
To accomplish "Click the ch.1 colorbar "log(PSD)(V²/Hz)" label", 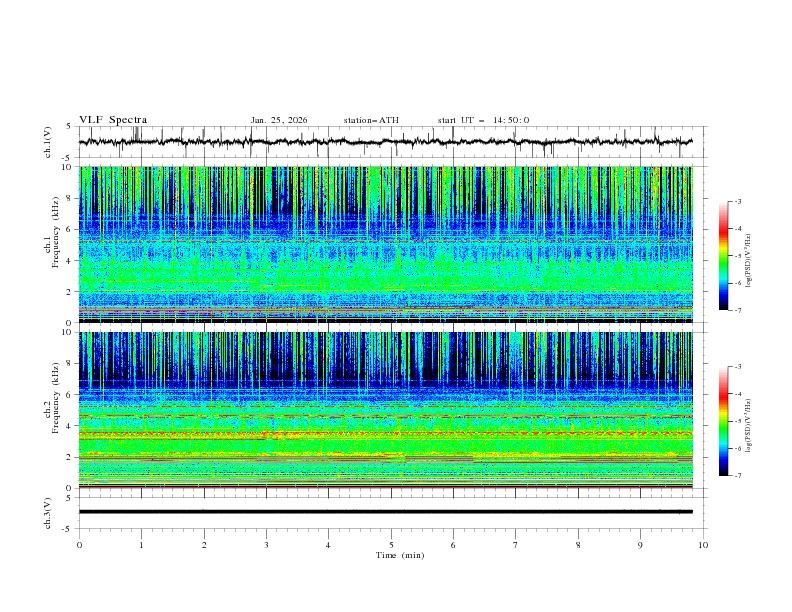I will coord(749,261).
